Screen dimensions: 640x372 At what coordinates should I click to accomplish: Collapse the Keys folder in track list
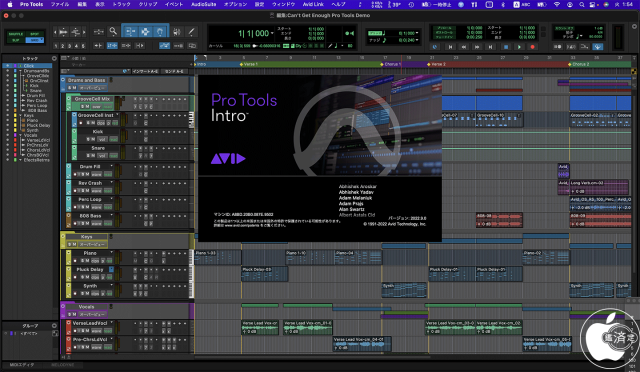pos(20,115)
